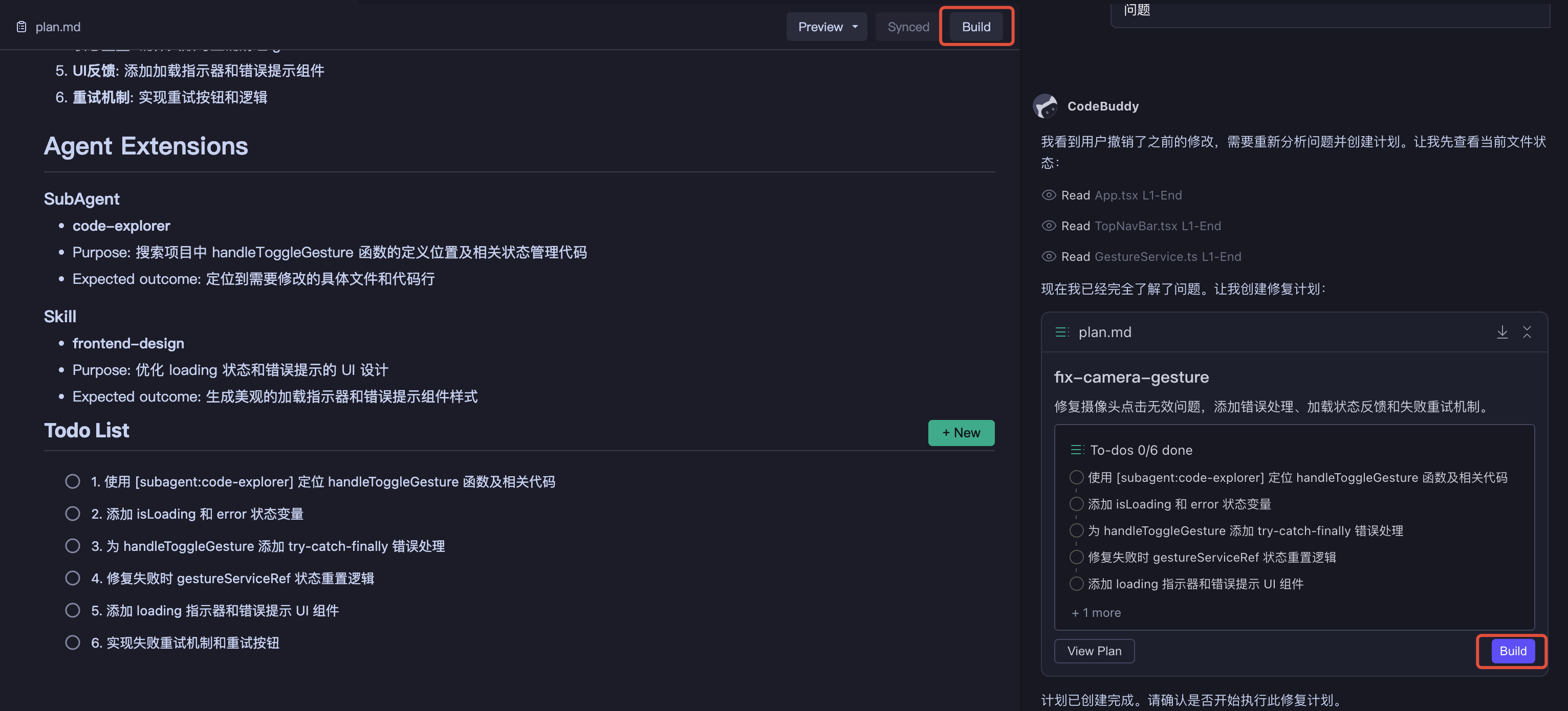Click the clipboard icon beside plan.md
Viewport: 1568px width, 711px height.
pos(20,26)
